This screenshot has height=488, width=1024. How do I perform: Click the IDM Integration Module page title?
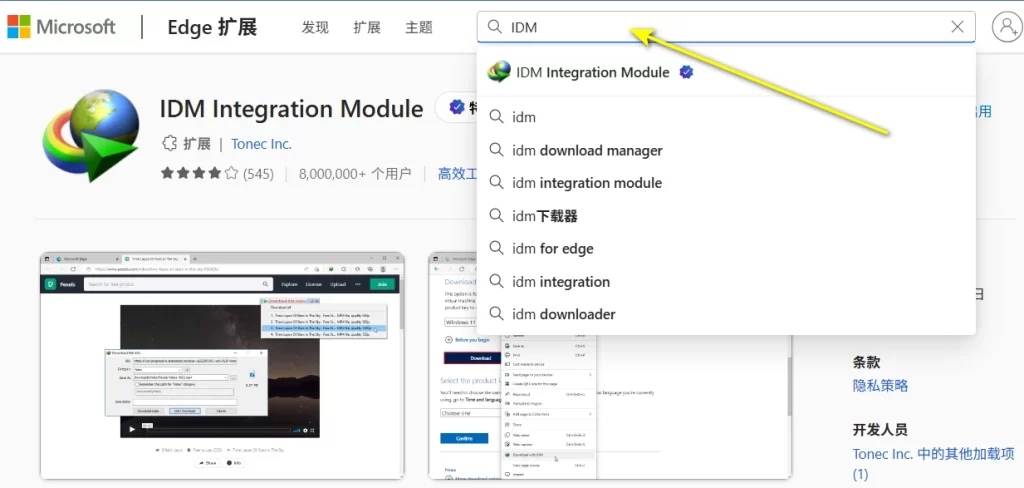(x=291, y=108)
